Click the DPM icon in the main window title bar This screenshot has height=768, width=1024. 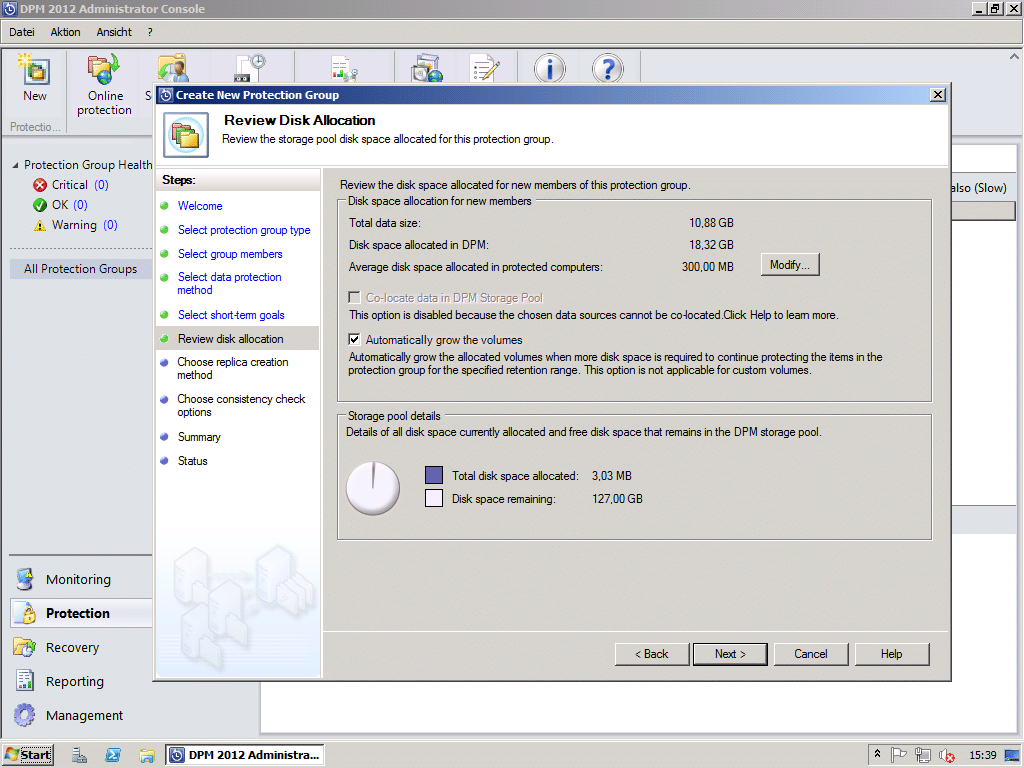coord(10,8)
